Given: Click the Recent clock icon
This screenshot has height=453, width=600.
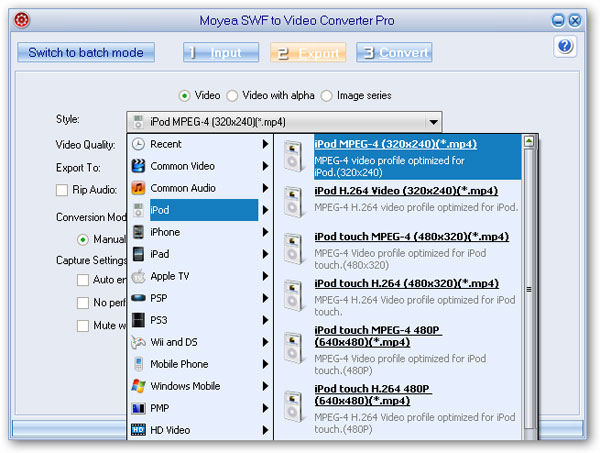Looking at the screenshot, I should [x=138, y=144].
